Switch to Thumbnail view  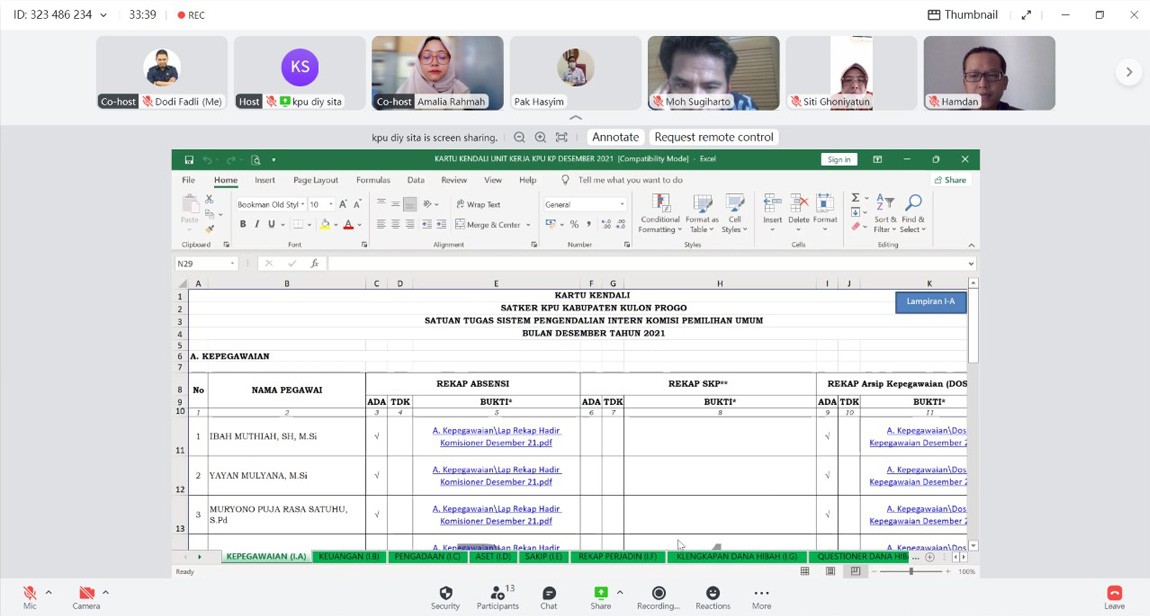pos(962,15)
